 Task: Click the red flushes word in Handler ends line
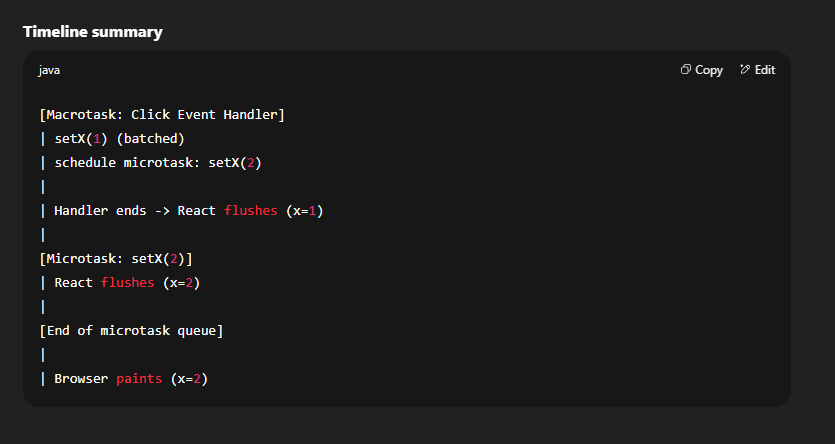[x=251, y=210]
